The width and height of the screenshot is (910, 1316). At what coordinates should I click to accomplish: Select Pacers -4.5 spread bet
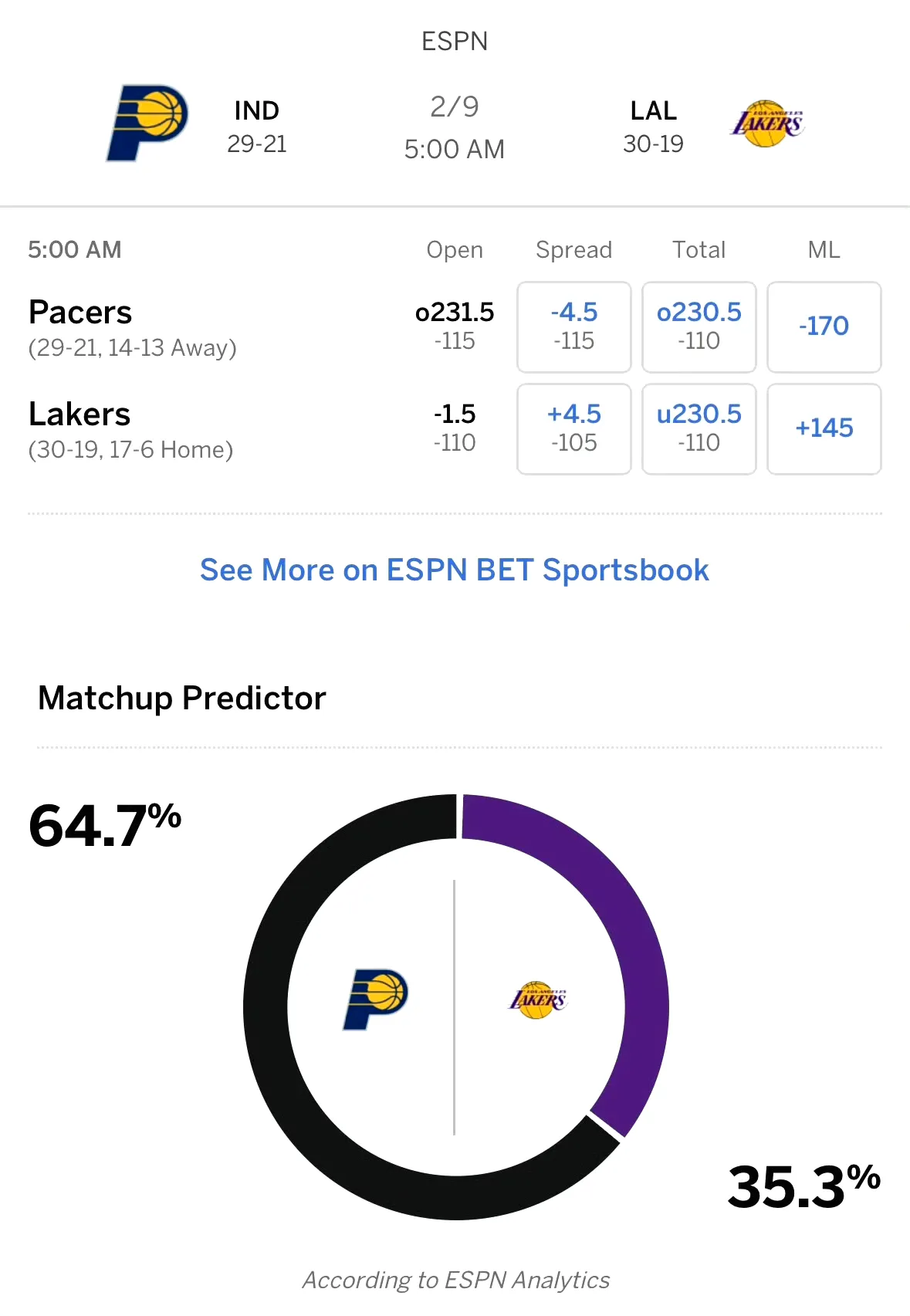click(573, 326)
